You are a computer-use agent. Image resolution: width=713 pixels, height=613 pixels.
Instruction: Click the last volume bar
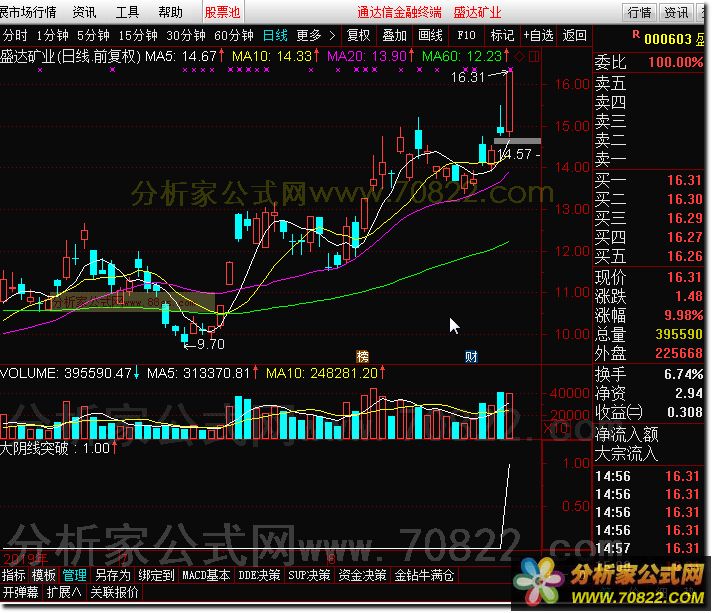tap(510, 416)
